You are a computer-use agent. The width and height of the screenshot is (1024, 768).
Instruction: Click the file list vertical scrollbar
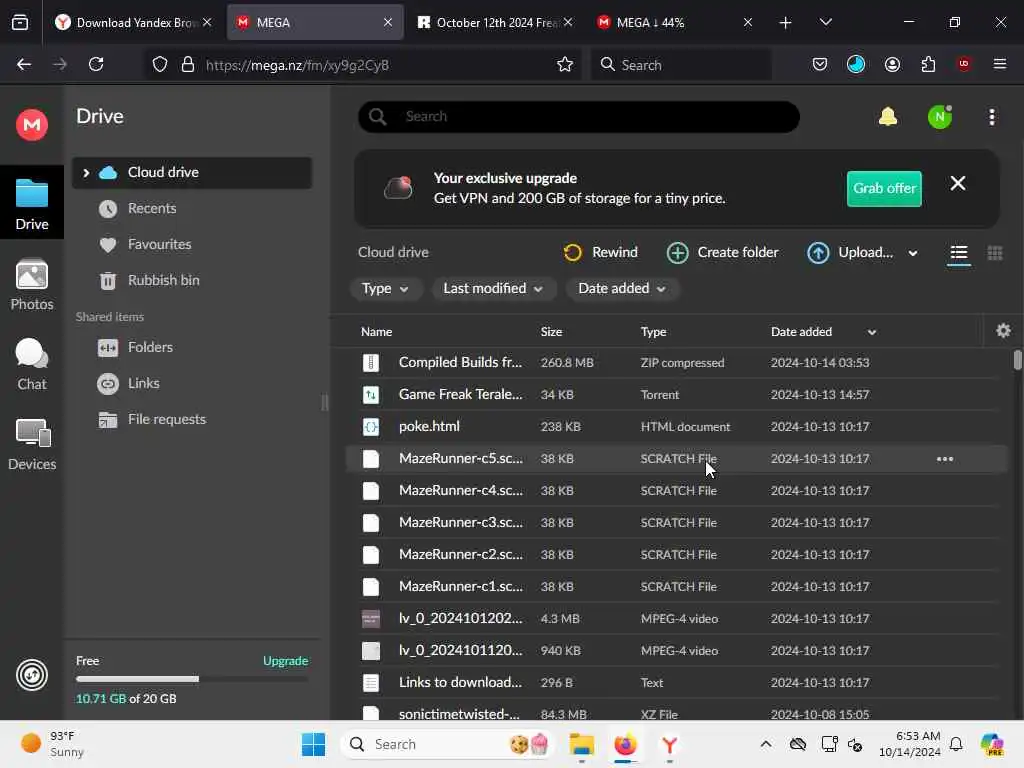pos(1017,360)
